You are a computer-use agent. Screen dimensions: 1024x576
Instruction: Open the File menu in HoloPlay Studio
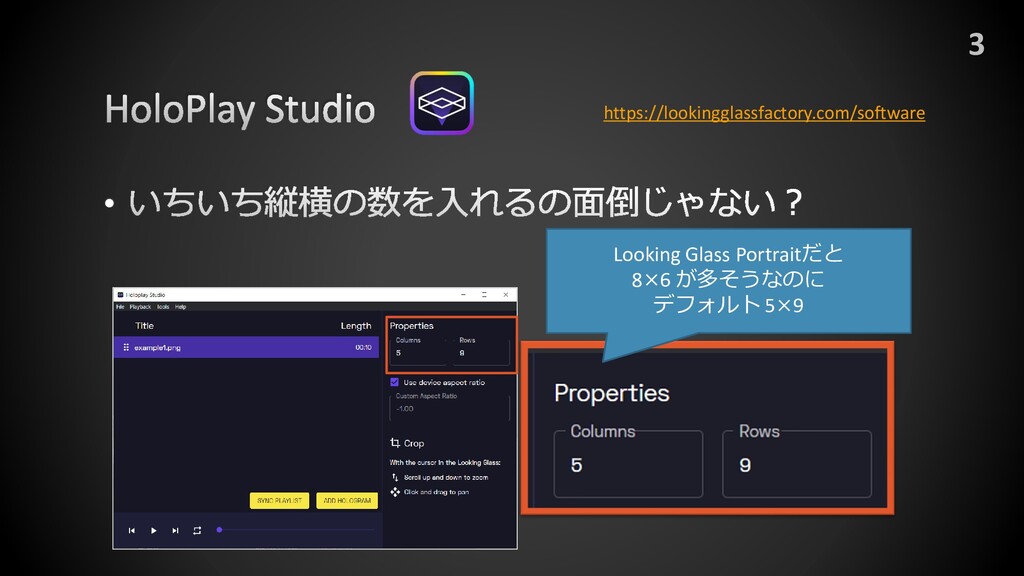coord(120,307)
